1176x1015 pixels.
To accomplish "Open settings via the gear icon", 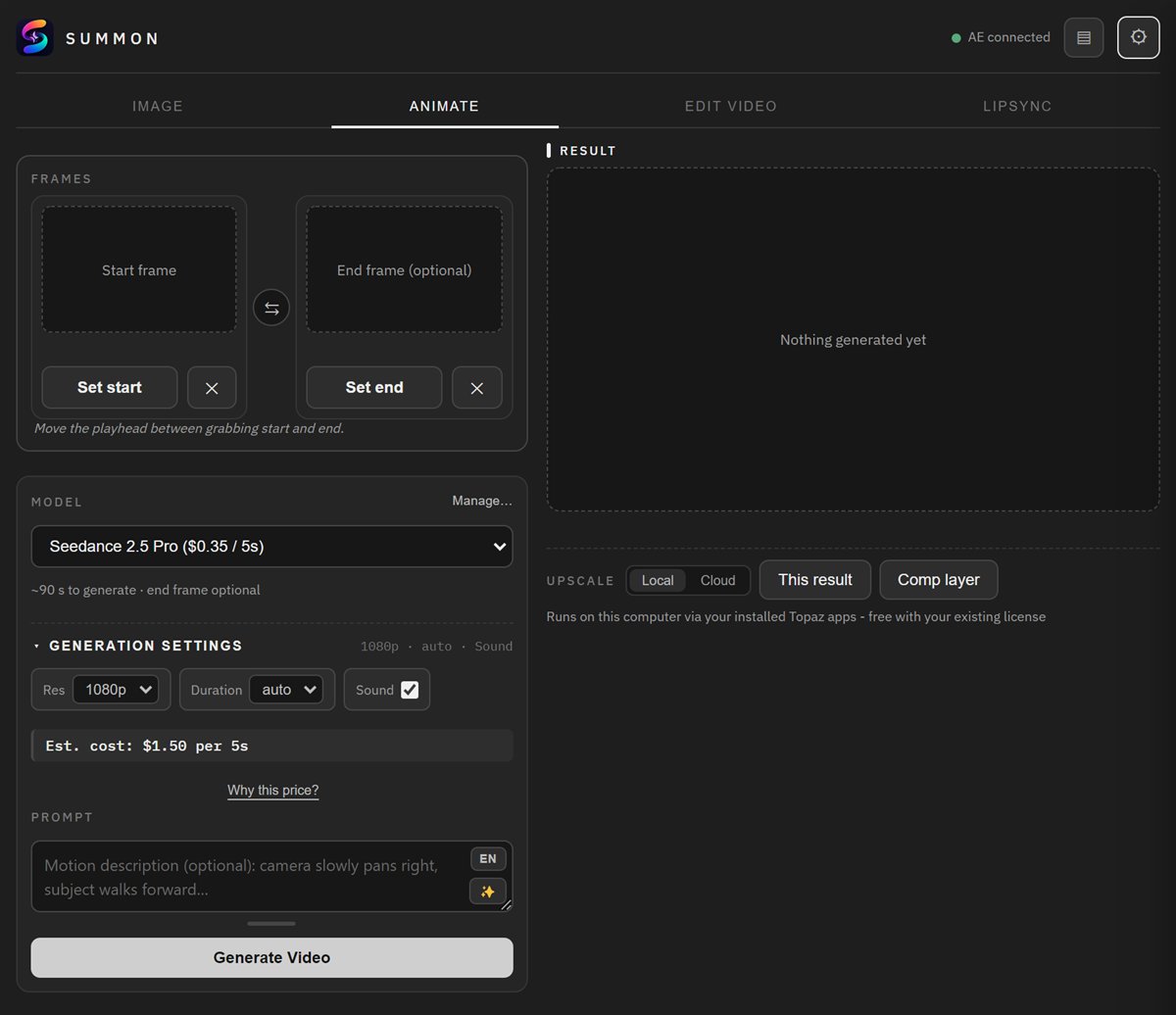I will coord(1139,37).
